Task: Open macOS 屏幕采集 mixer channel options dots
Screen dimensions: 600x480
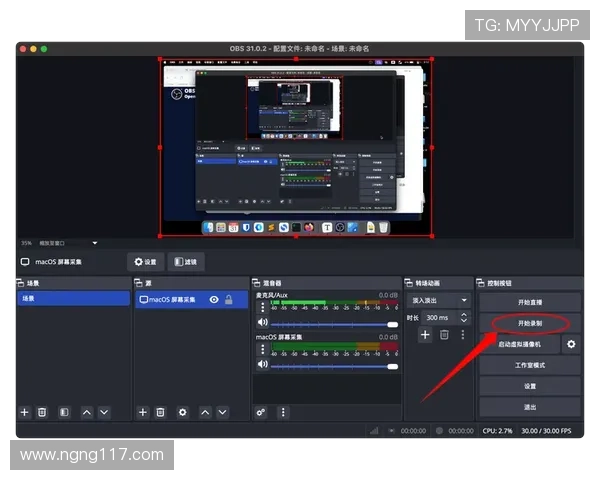Action: pos(262,349)
